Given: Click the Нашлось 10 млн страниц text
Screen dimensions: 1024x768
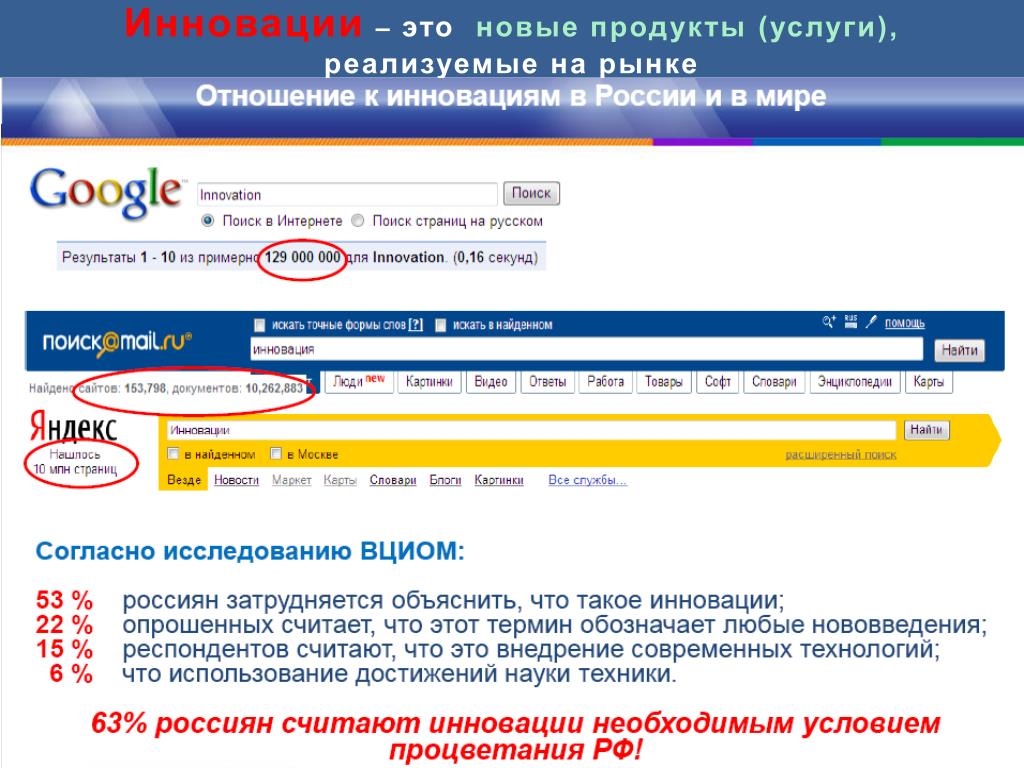Looking at the screenshot, I should (75, 462).
